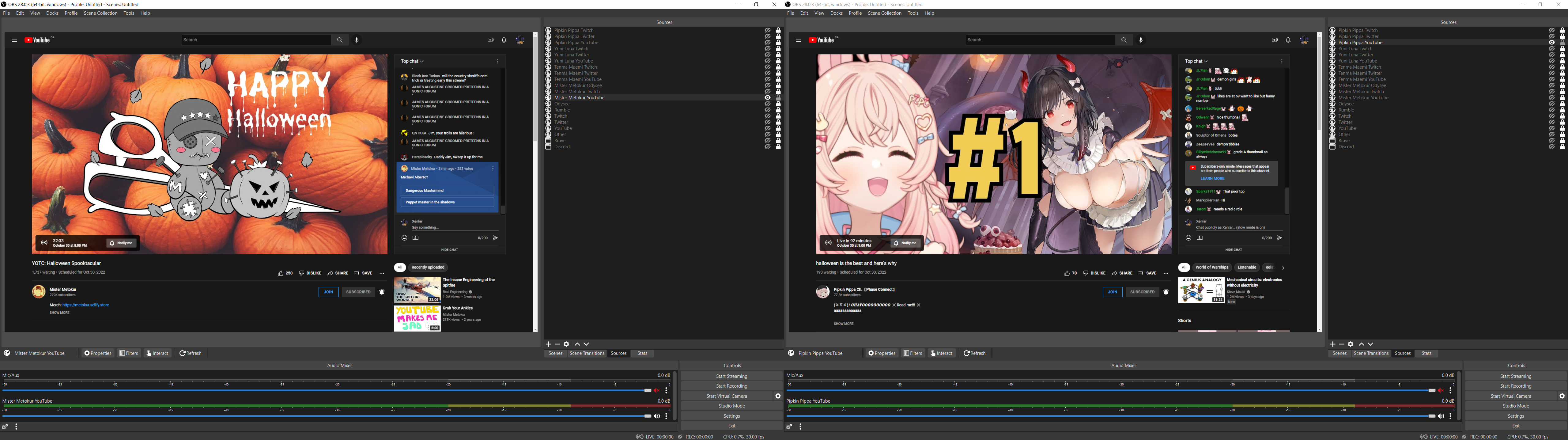Switch to Scene Transitions tab in left window
The image size is (1568, 440).
pos(587,354)
